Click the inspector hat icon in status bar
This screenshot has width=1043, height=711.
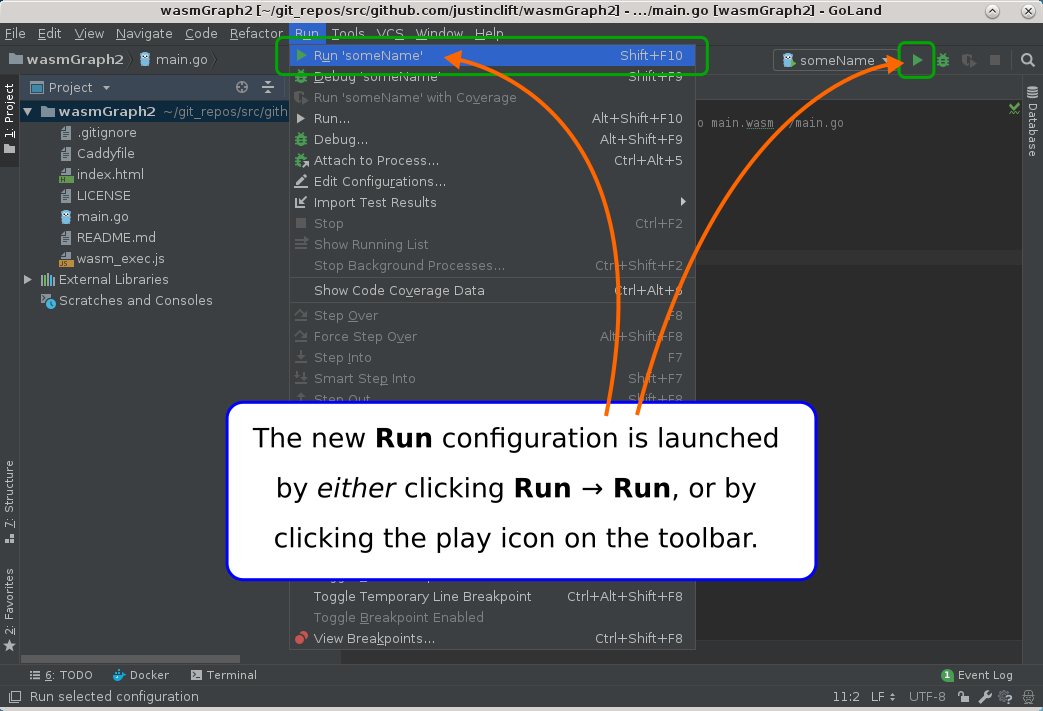click(x=1028, y=697)
